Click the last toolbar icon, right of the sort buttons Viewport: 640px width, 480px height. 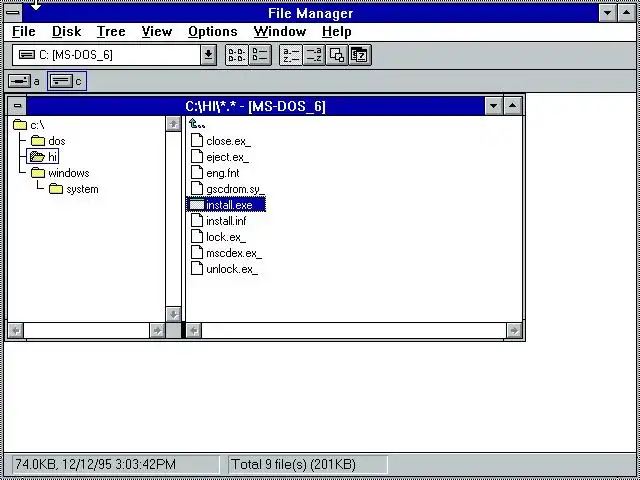pyautogui.click(x=360, y=55)
